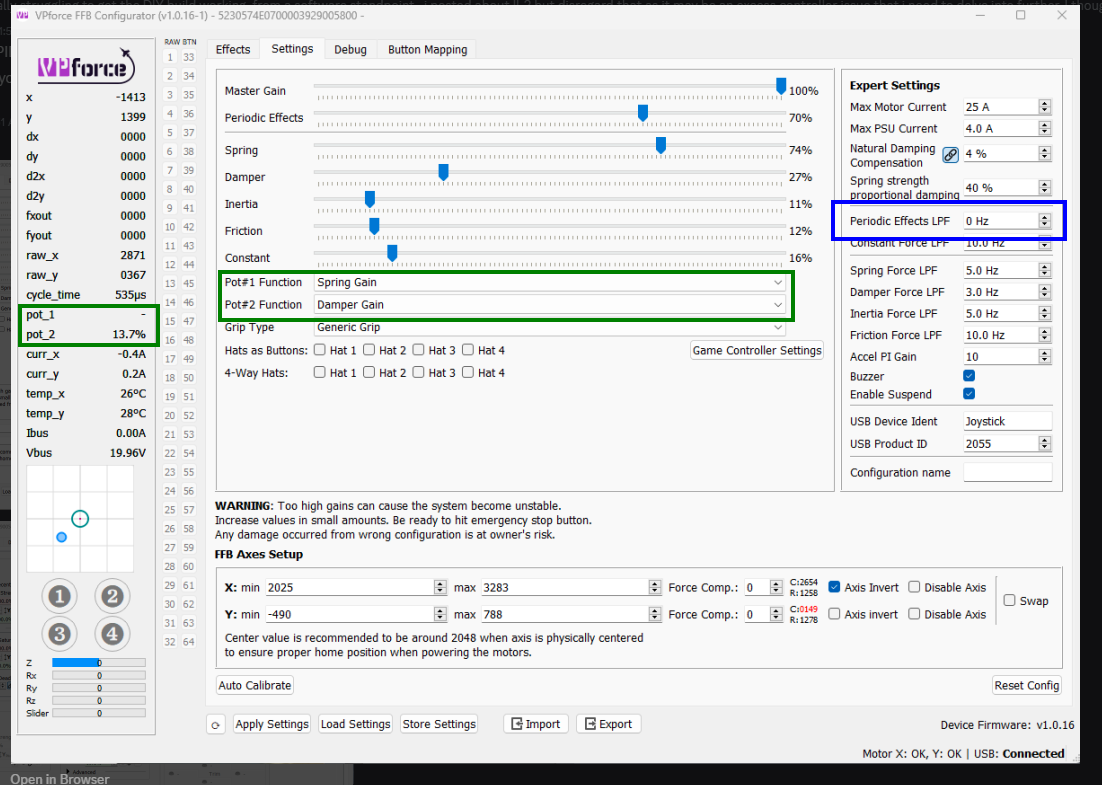This screenshot has height=785, width=1102.
Task: Click USB Device Ident field
Action: [x=1007, y=421]
